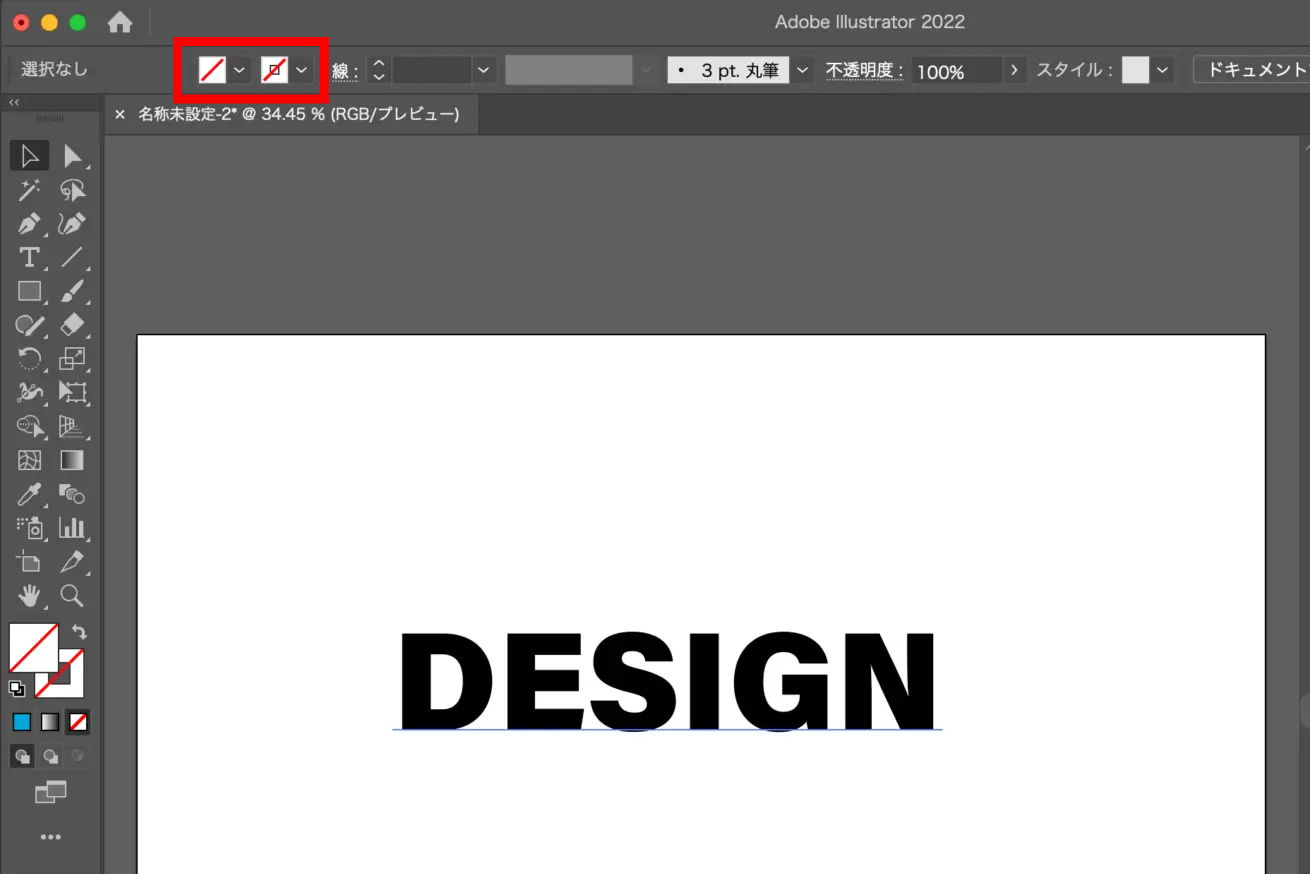Click the toolbox Fill swatch
1310x874 pixels.
[x=34, y=648]
